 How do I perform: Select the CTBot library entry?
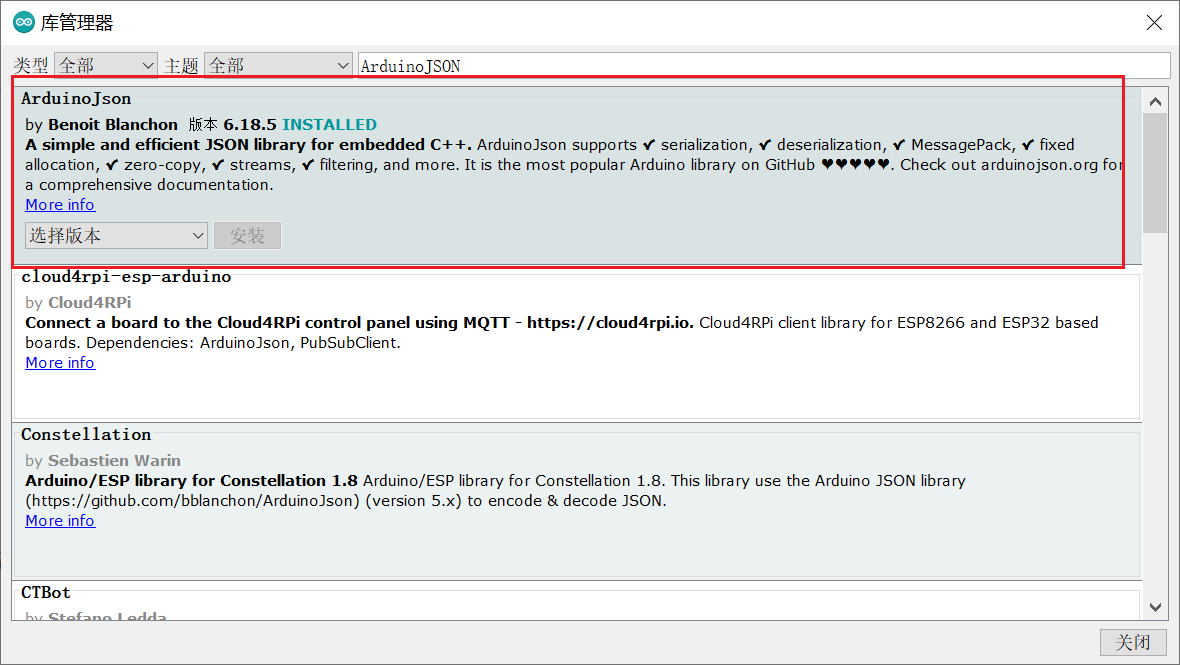[46, 593]
